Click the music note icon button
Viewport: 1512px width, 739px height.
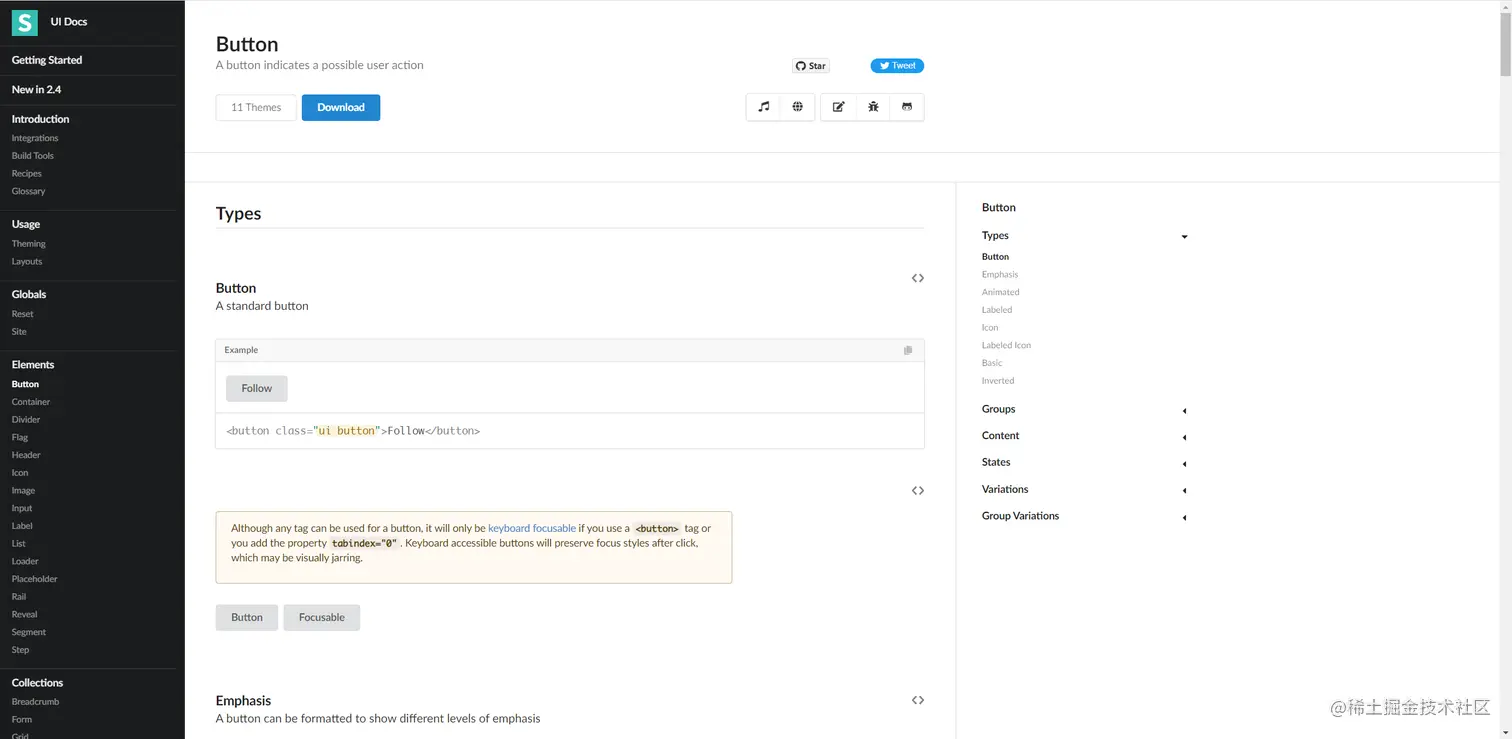pyautogui.click(x=764, y=107)
